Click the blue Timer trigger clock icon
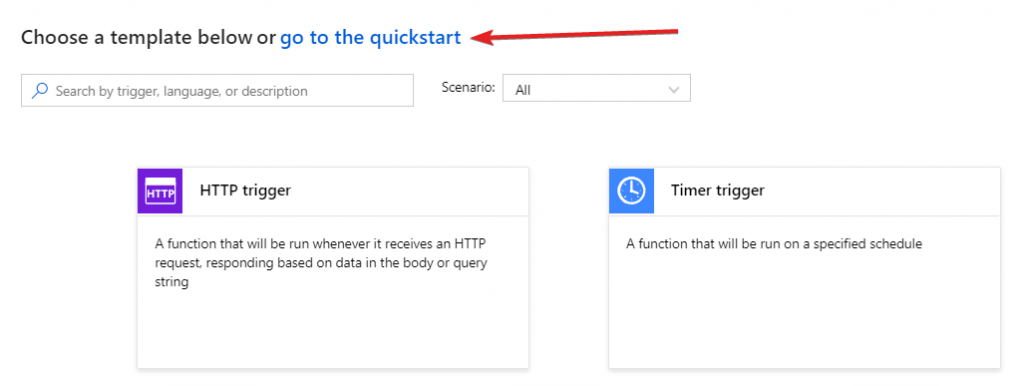Viewport: 1024px width, 386px height. coord(632,191)
